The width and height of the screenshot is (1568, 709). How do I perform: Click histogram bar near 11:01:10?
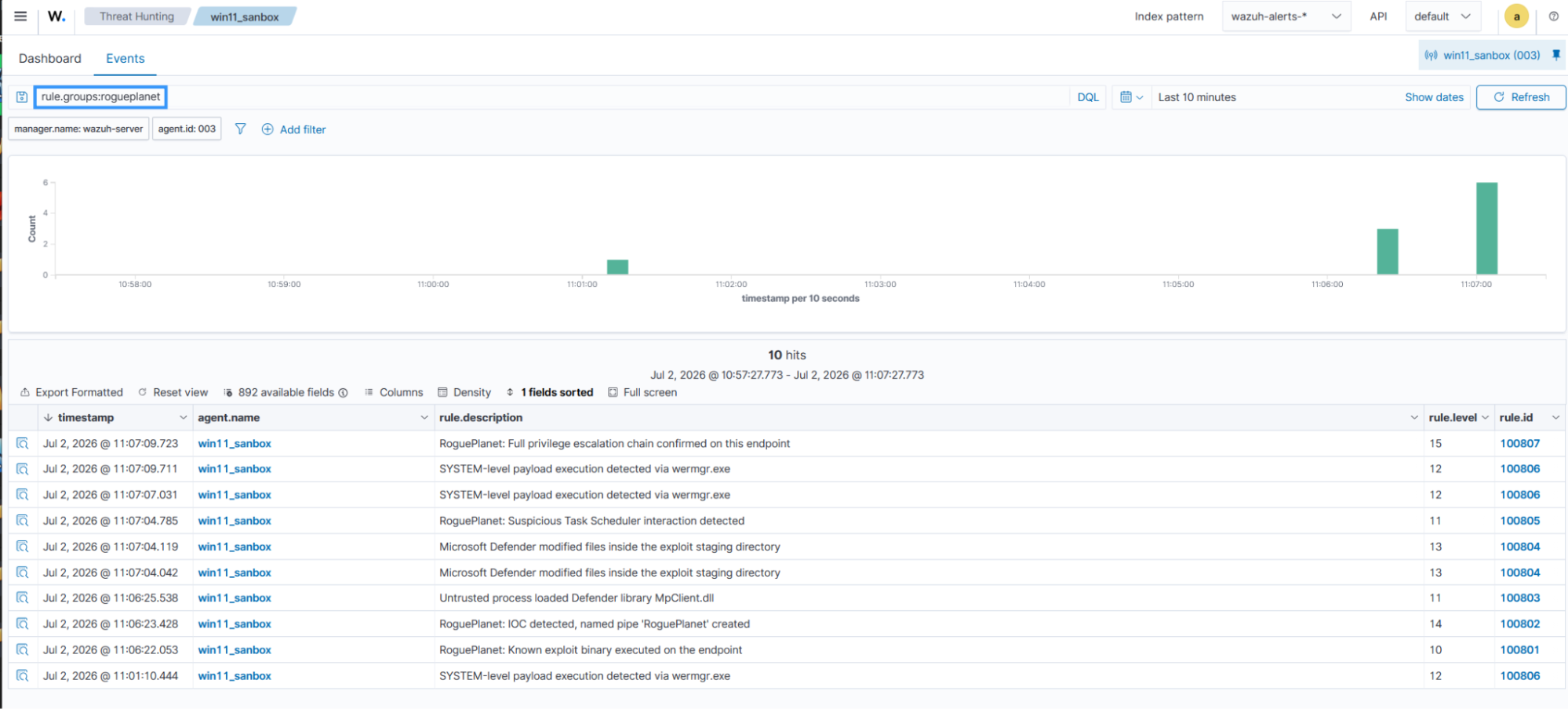[x=617, y=267]
